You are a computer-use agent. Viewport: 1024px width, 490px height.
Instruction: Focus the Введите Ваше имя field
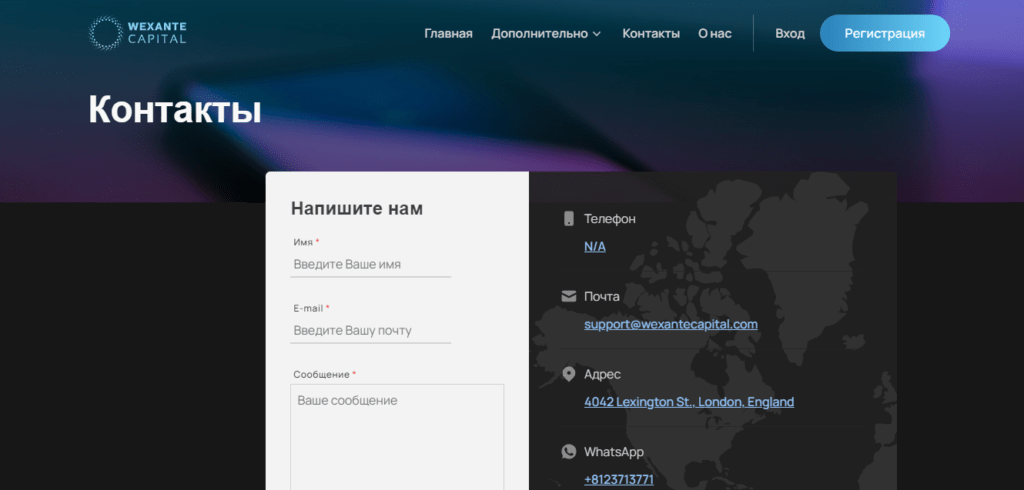370,265
